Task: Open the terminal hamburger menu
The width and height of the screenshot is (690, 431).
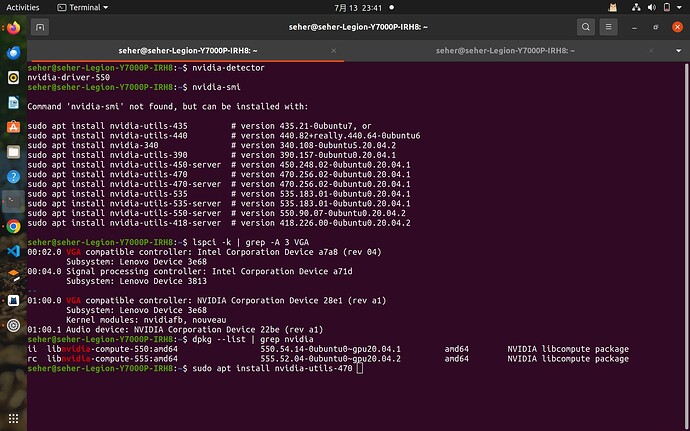Action: coord(608,27)
